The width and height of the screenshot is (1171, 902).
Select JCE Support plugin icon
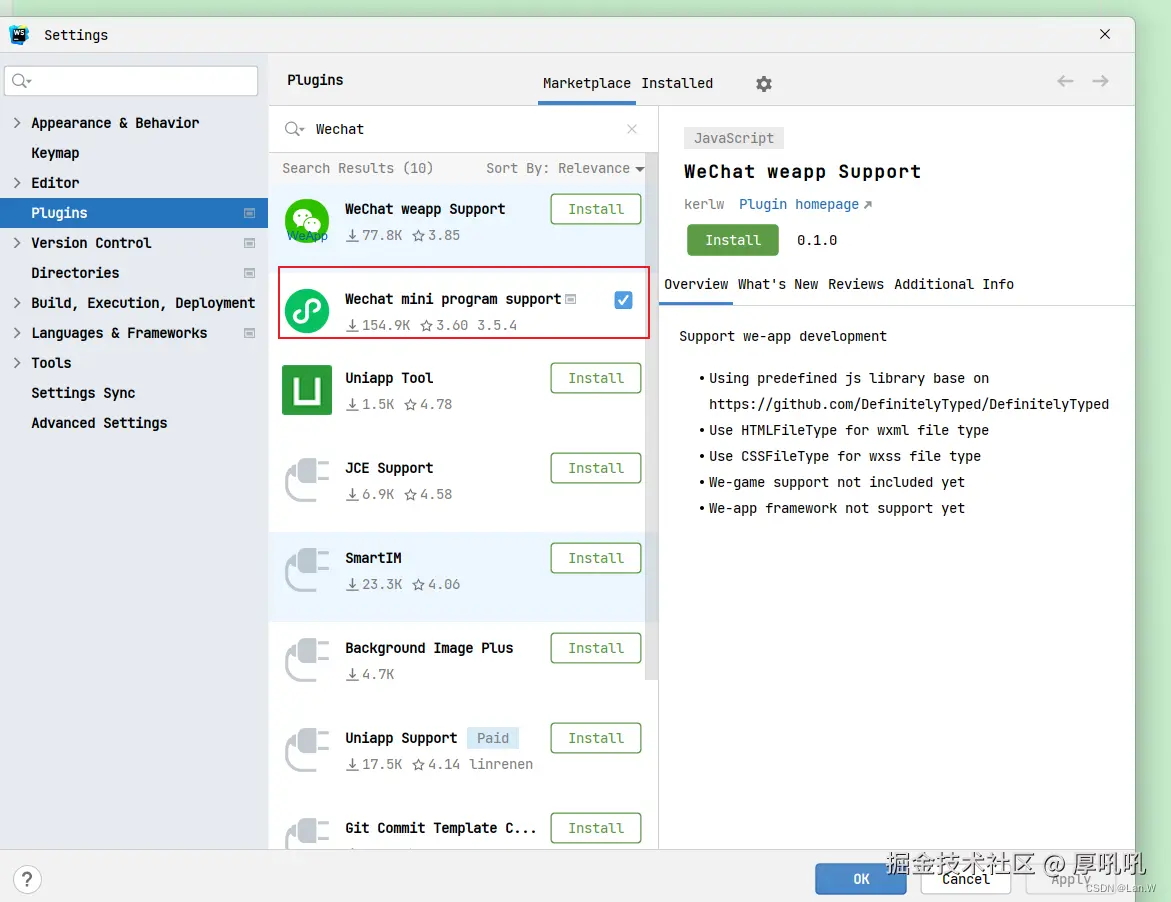(307, 480)
